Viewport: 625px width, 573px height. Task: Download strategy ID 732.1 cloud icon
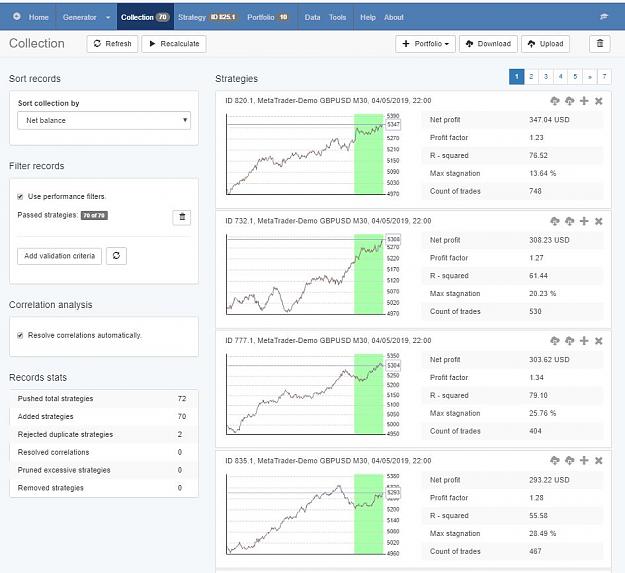[555, 221]
